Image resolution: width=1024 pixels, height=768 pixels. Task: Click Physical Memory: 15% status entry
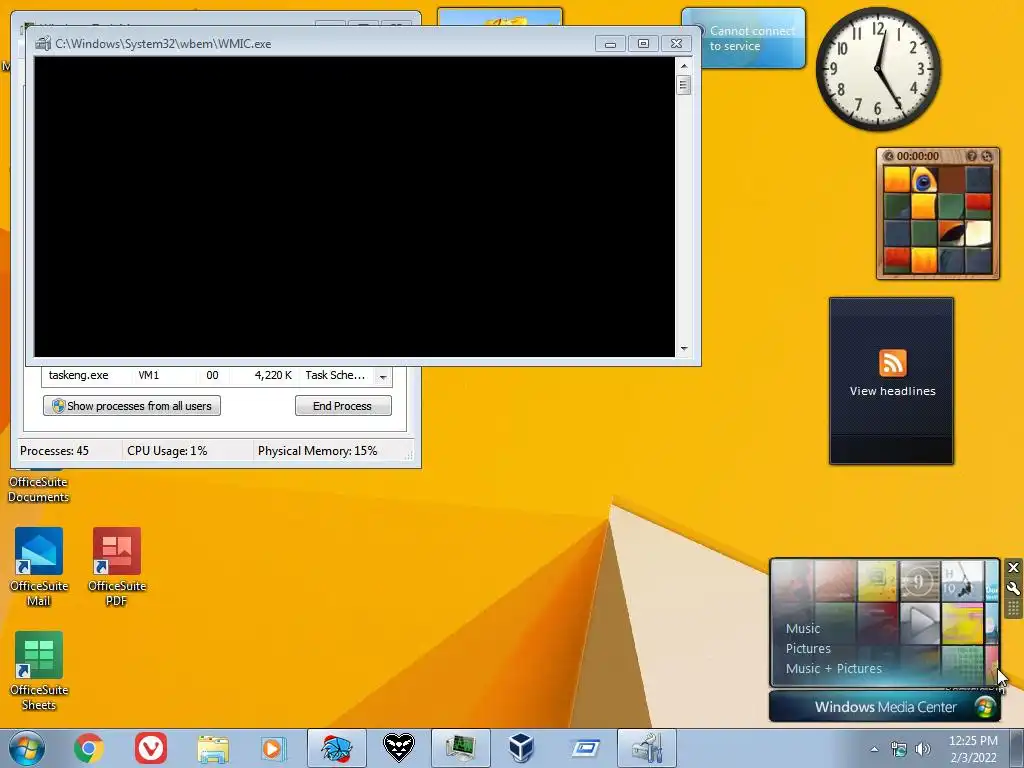317,451
